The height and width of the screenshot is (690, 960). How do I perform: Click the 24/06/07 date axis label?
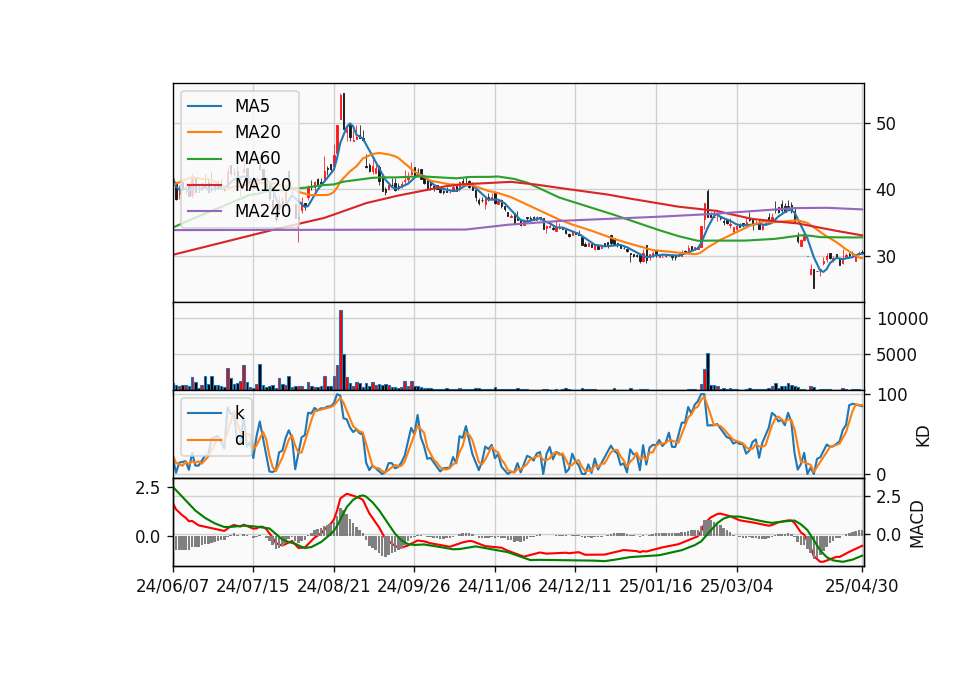click(x=173, y=586)
